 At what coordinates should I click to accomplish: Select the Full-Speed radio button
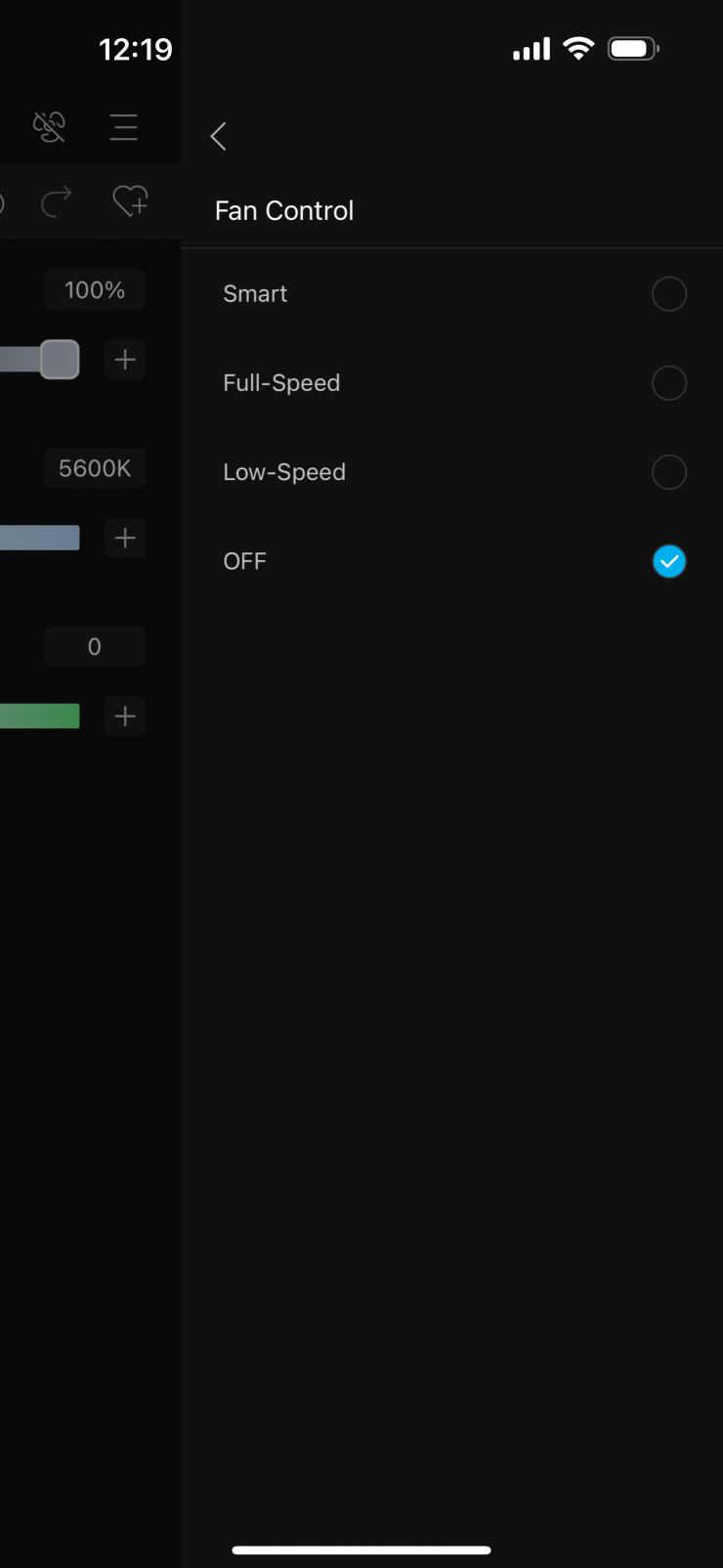(668, 383)
